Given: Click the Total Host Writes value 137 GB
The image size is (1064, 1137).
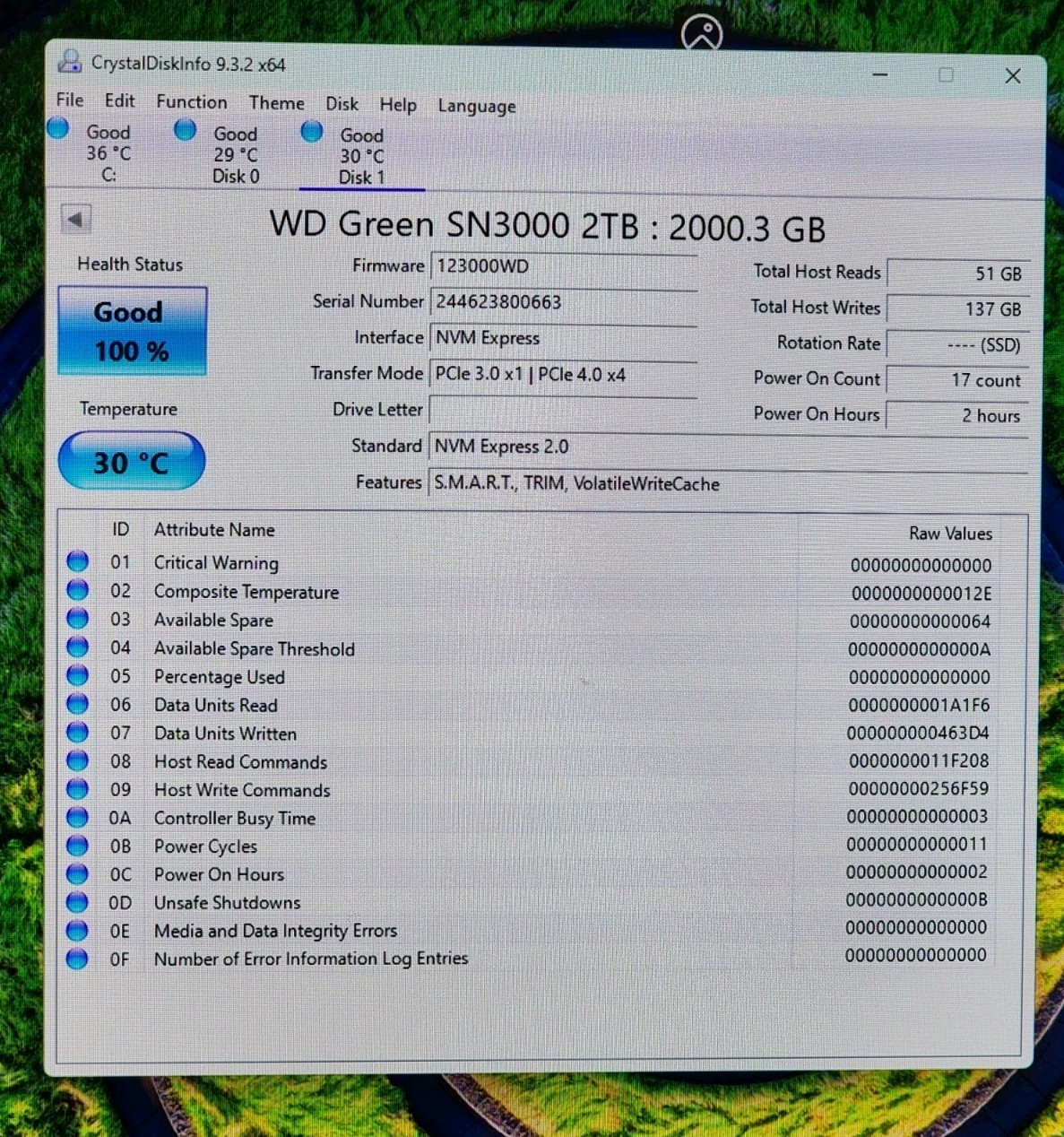Looking at the screenshot, I should point(958,308).
